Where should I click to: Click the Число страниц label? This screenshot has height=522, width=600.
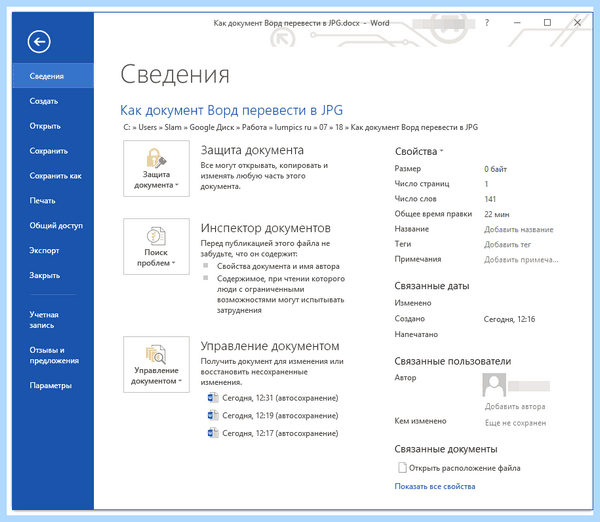(422, 184)
